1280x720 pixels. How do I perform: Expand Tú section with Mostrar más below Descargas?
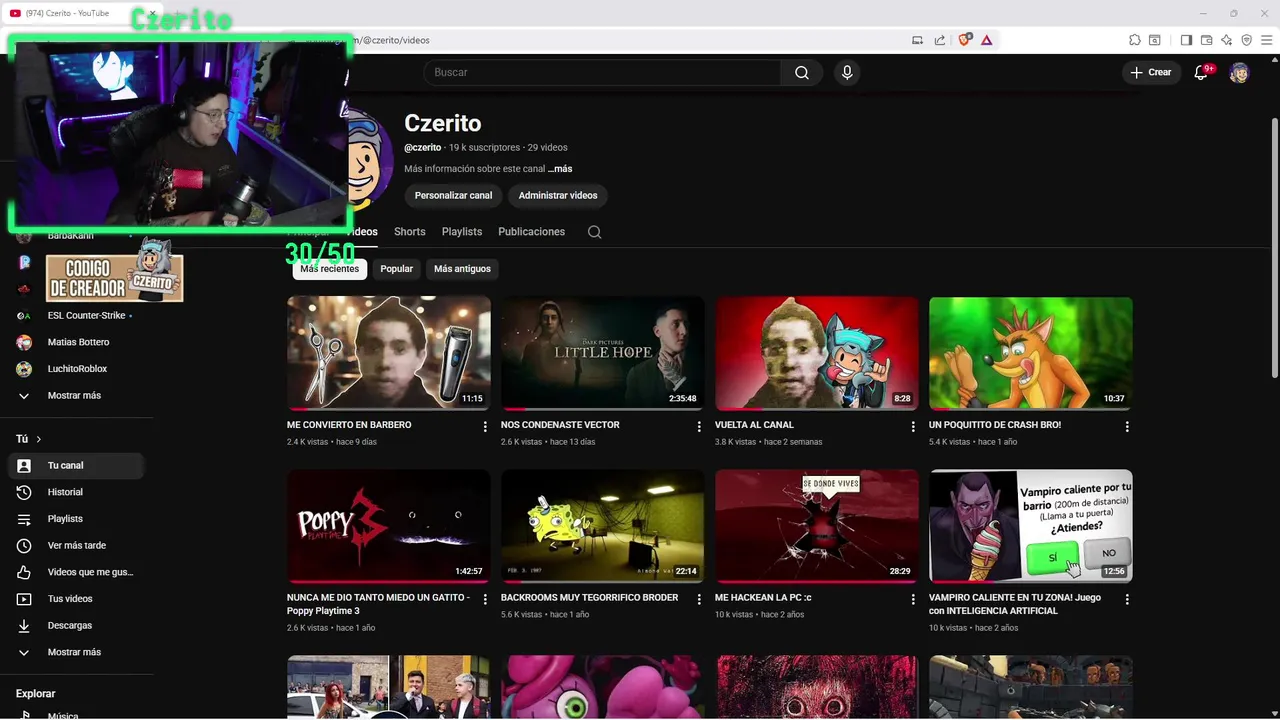(76, 652)
